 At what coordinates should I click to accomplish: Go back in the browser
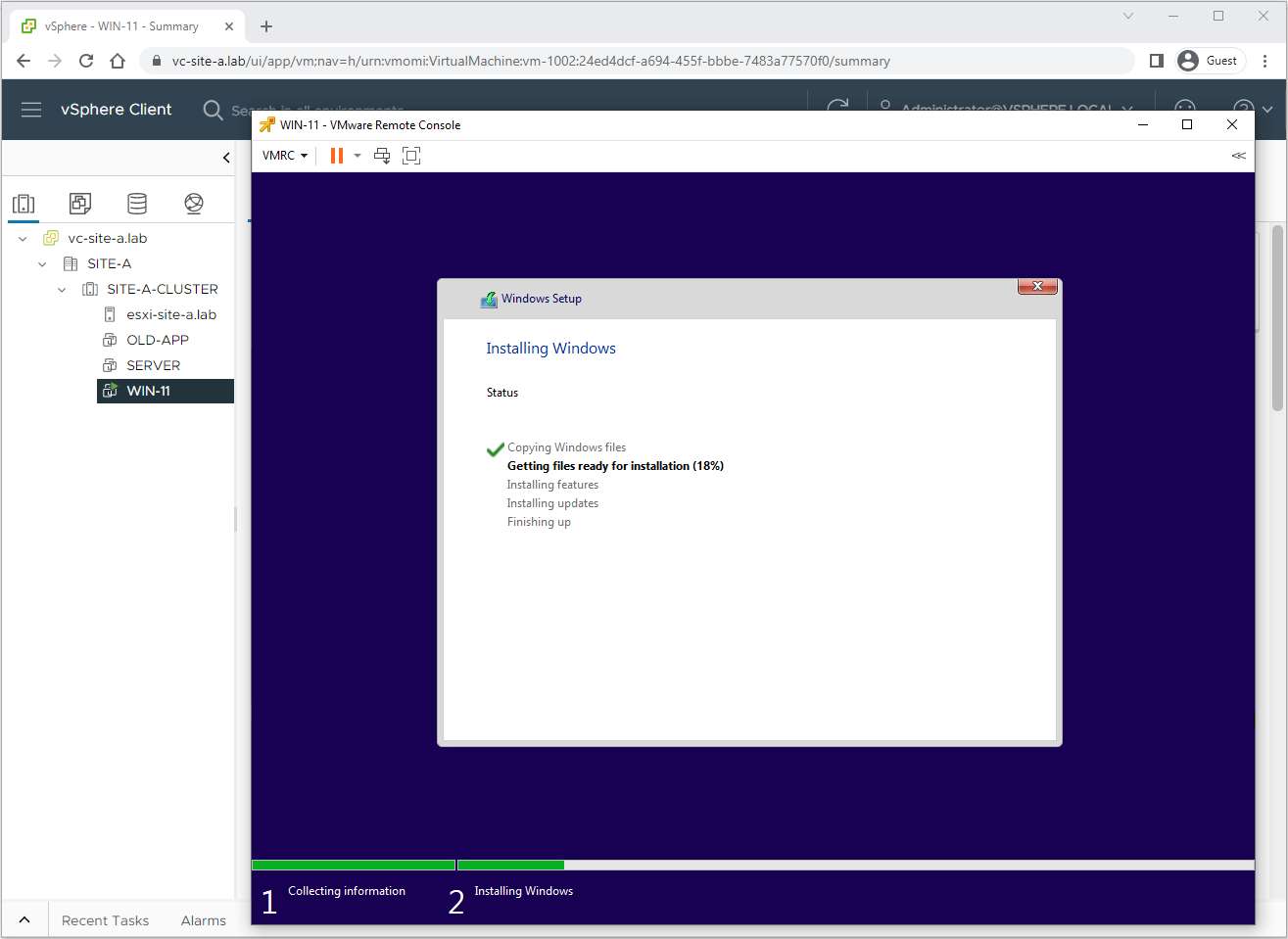pos(24,61)
